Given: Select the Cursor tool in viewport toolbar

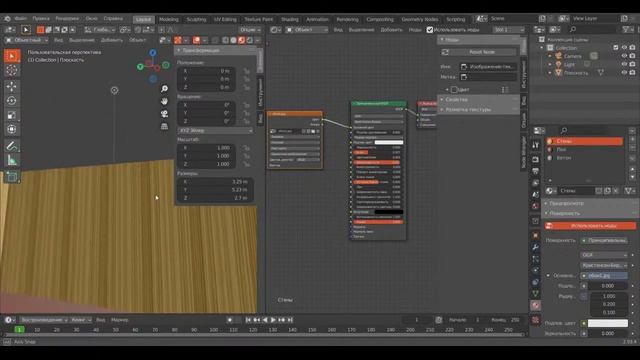Looking at the screenshot, I should coord(12,70).
